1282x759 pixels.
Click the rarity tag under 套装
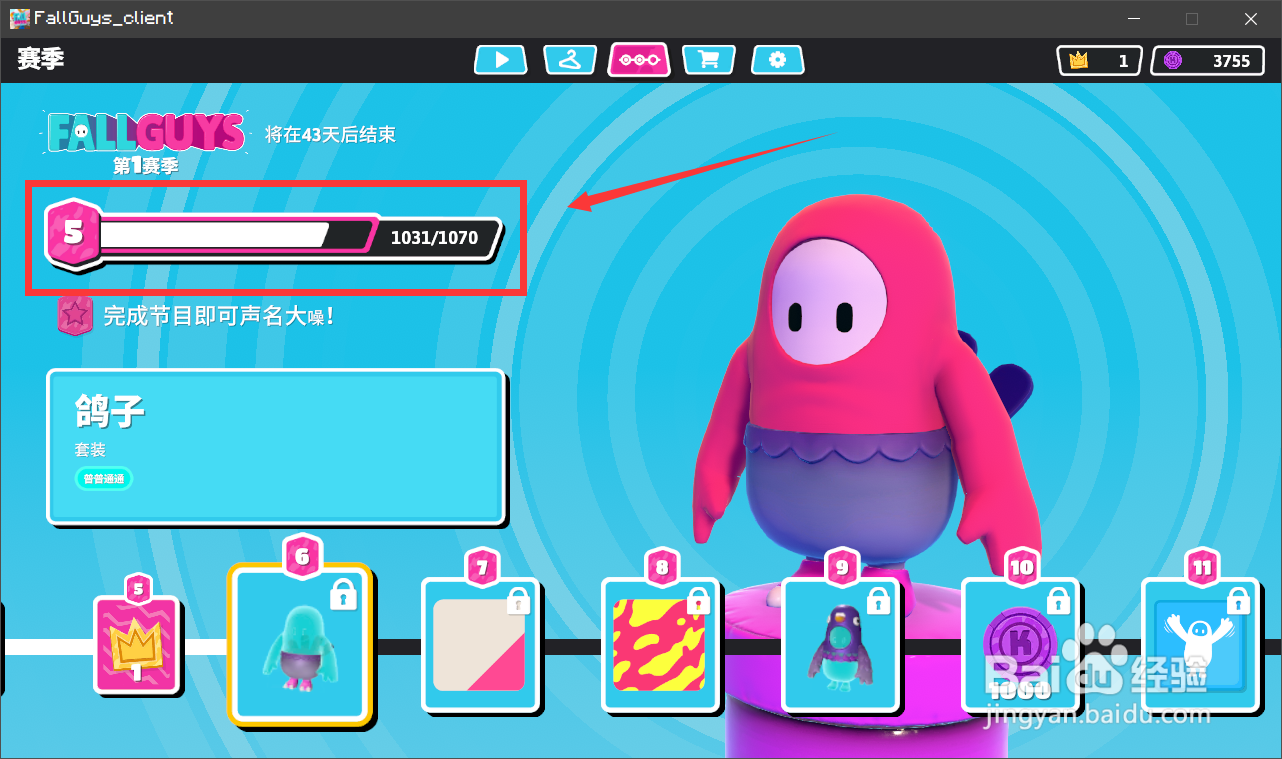(x=104, y=479)
